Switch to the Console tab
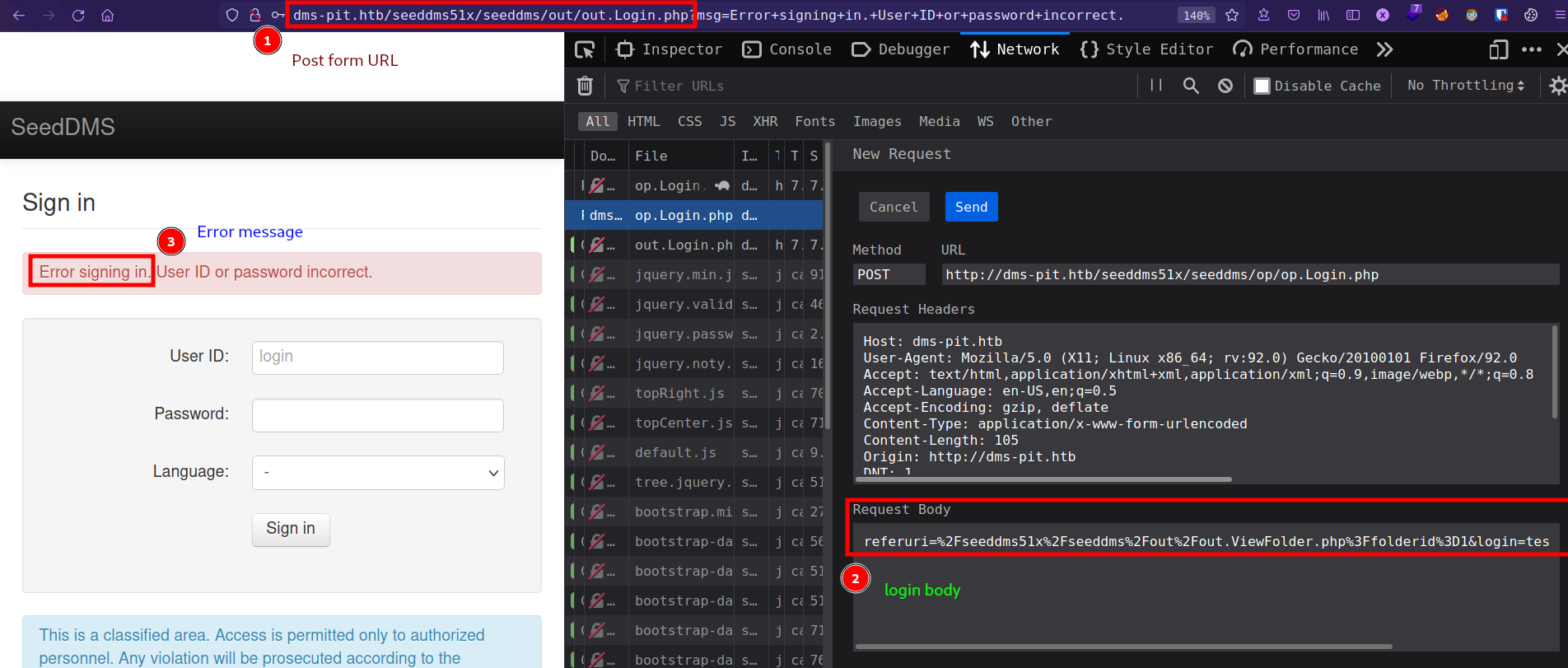The width and height of the screenshot is (1568, 668). tap(786, 50)
